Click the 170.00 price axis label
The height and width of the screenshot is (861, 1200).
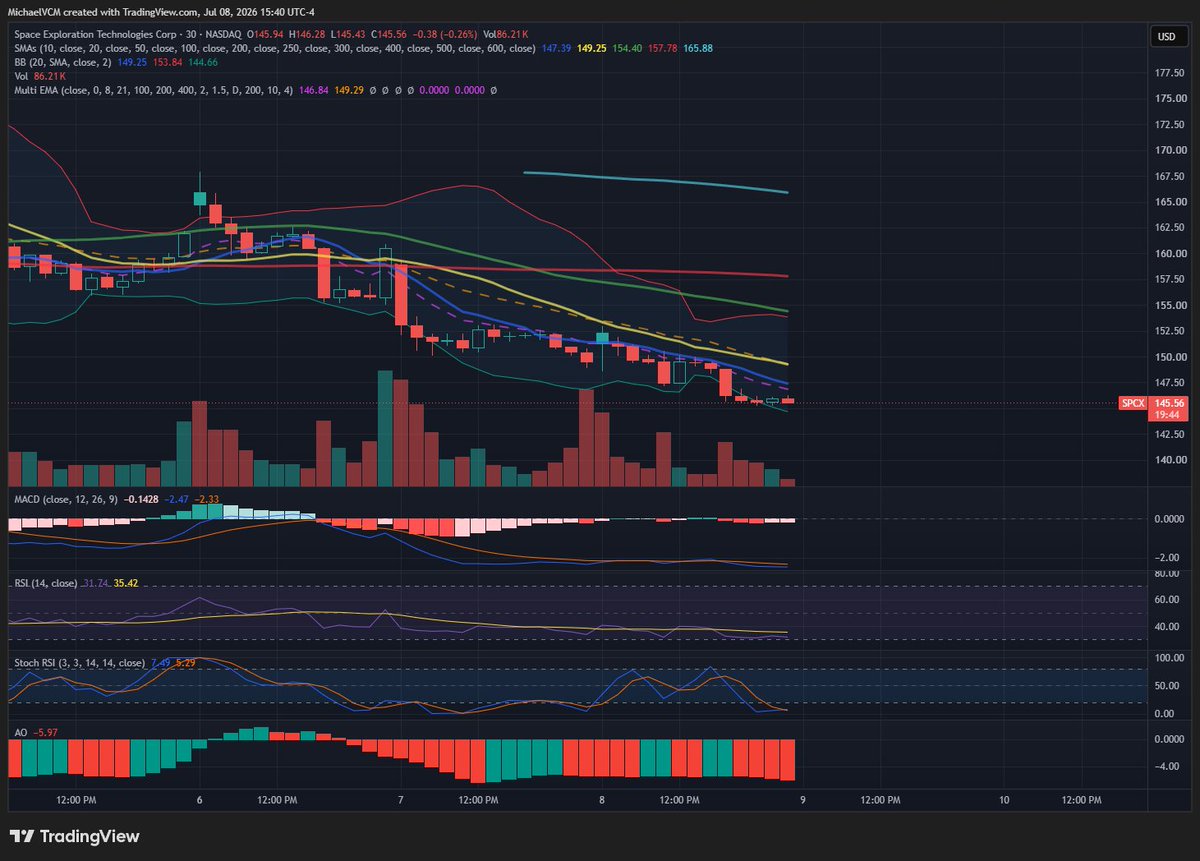(1169, 150)
